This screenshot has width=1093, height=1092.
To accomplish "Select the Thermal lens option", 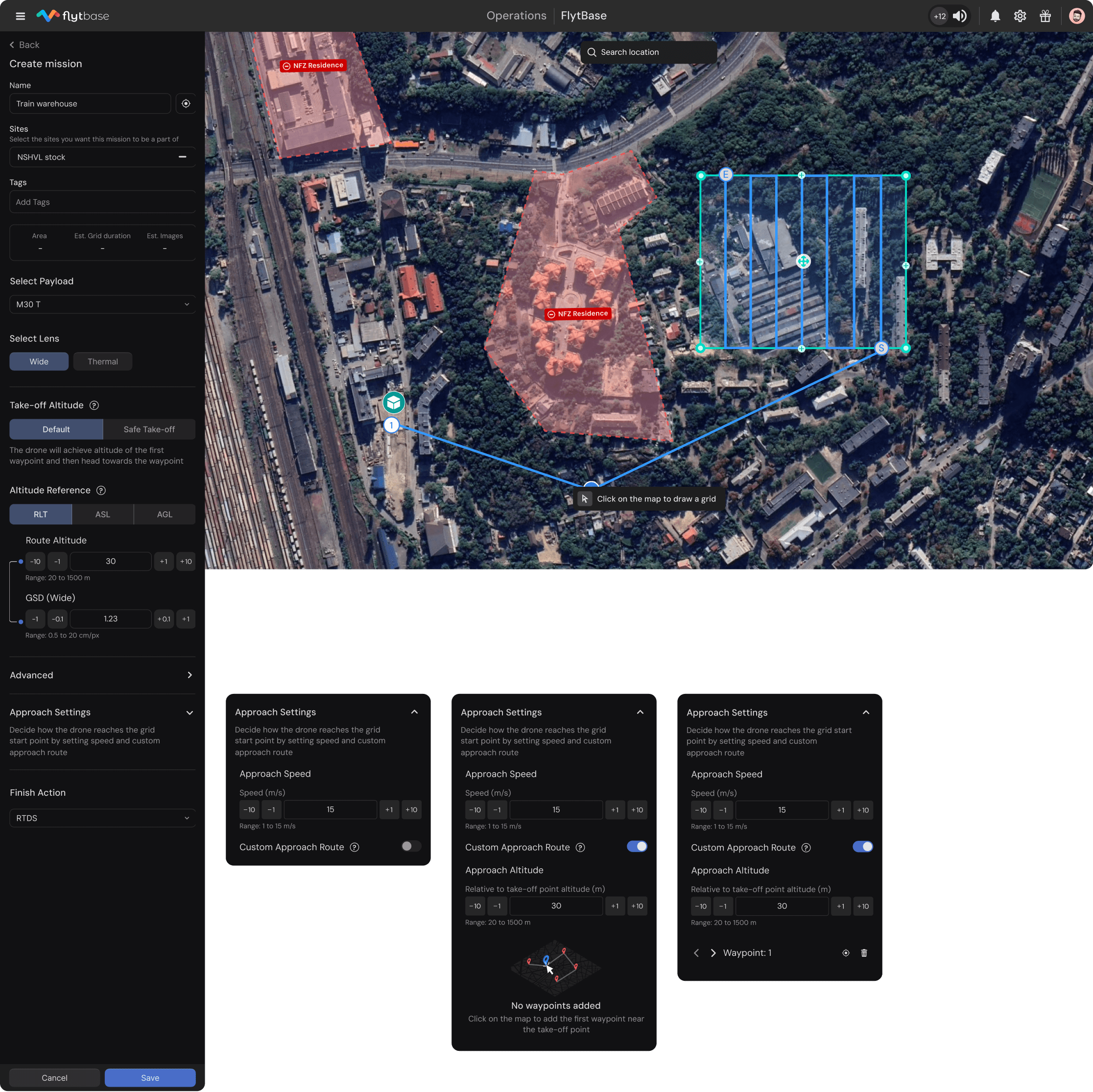I will pos(102,361).
